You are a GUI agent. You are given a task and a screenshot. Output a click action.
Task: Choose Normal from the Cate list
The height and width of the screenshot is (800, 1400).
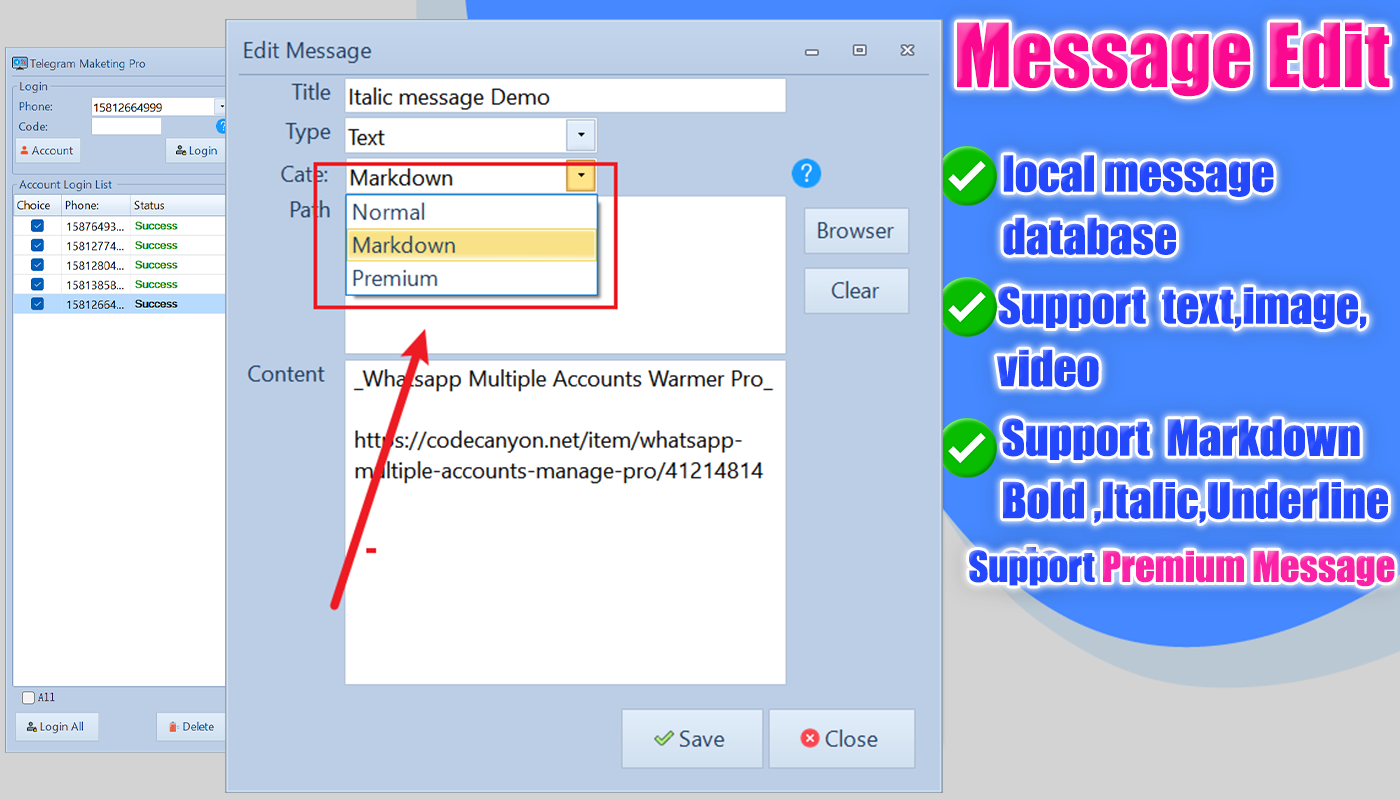[x=472, y=212]
